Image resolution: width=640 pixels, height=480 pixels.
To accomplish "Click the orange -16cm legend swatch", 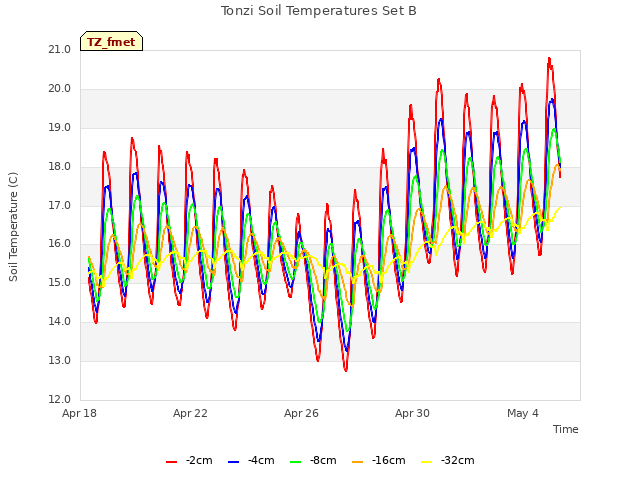I will tap(357, 462).
